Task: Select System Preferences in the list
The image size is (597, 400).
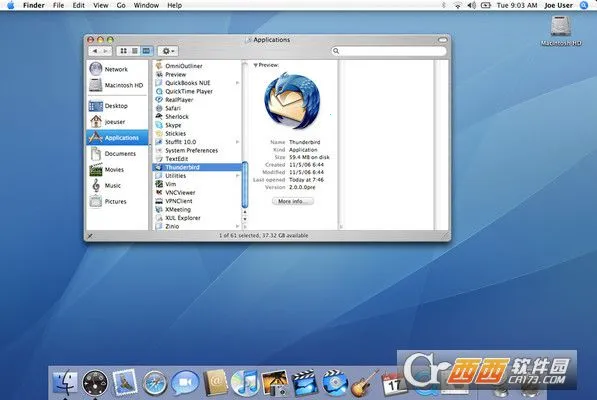Action: tap(197, 150)
